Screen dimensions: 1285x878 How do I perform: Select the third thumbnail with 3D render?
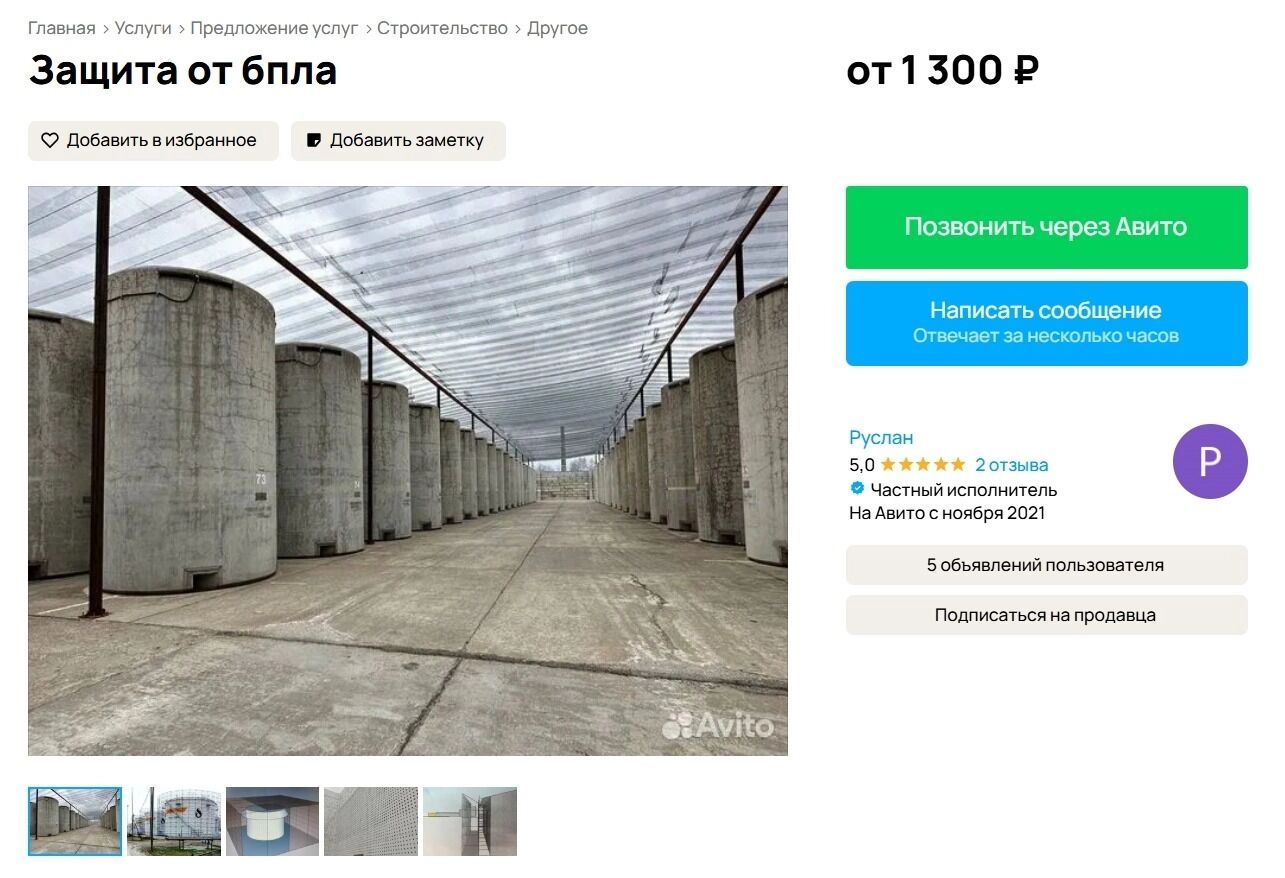pos(272,821)
